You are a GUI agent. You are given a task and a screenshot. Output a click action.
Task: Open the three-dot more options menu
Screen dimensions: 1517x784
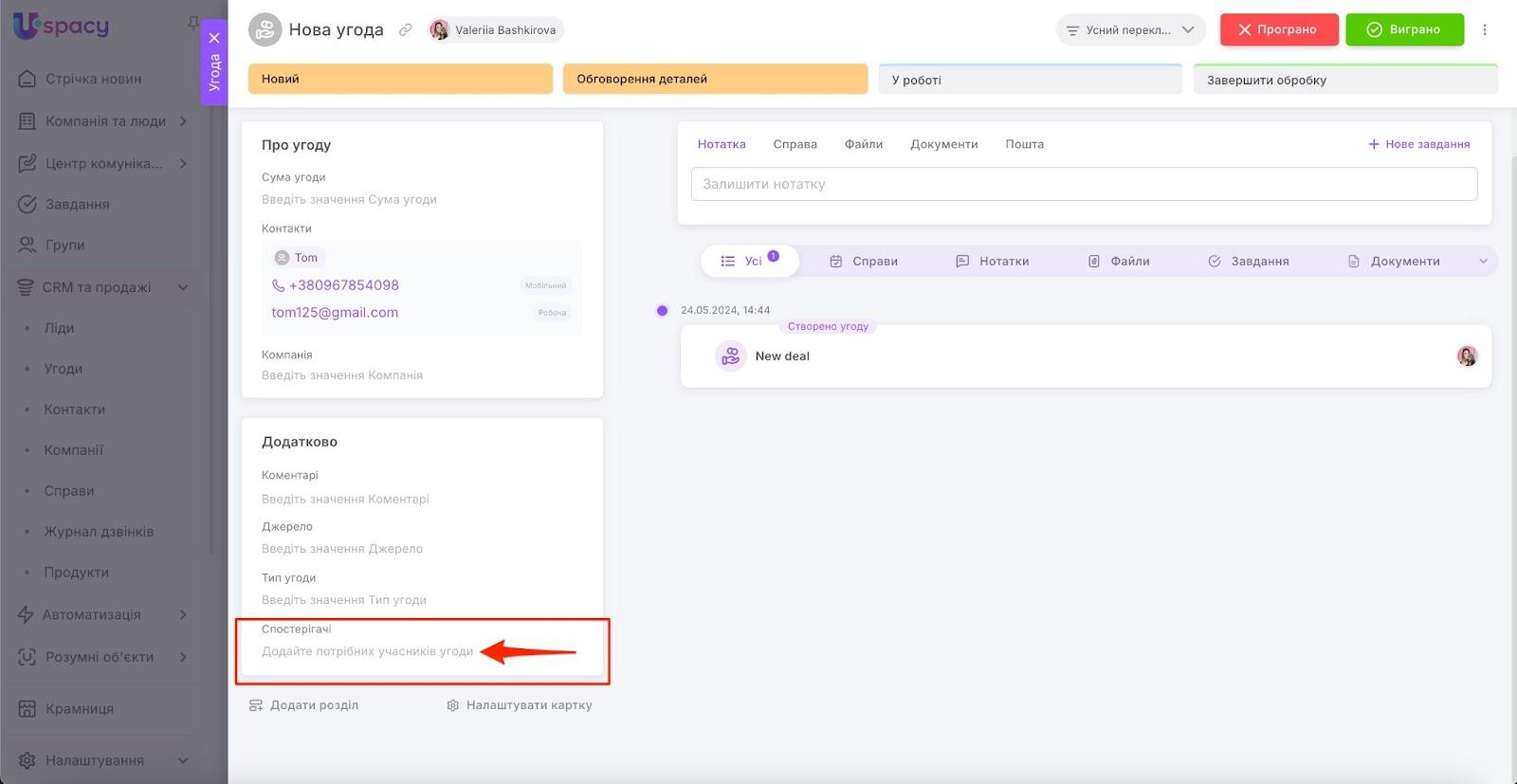(1484, 29)
